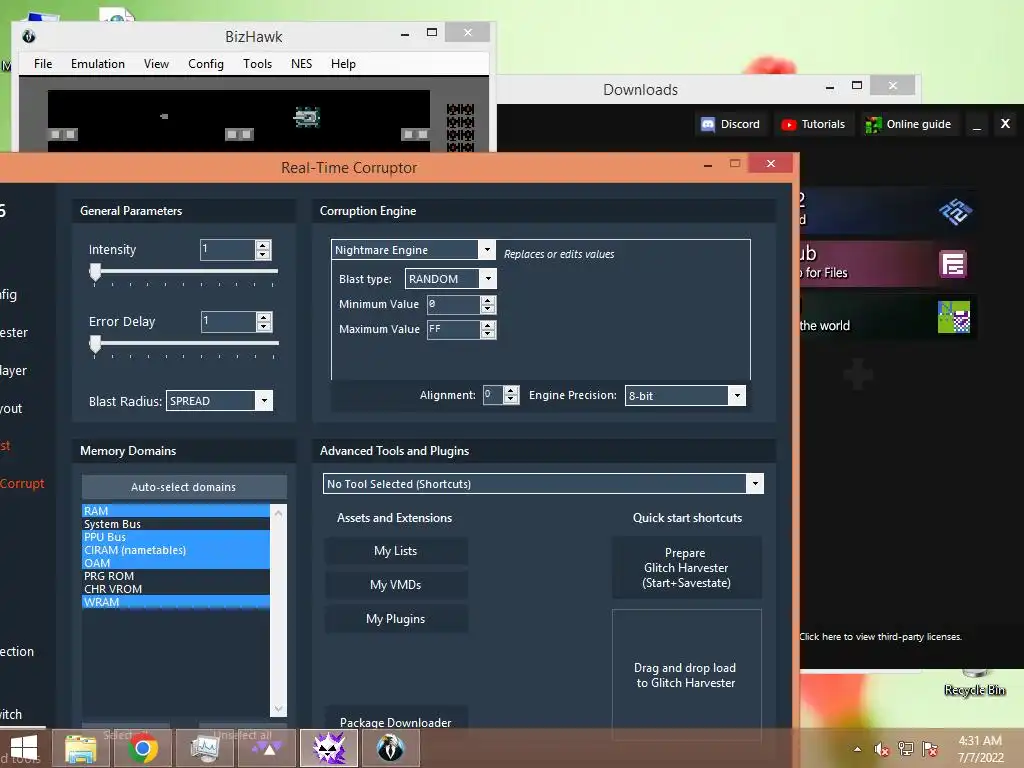Select PRG ROM in the Memory Domains list
The width and height of the screenshot is (1024, 768).
click(176, 576)
